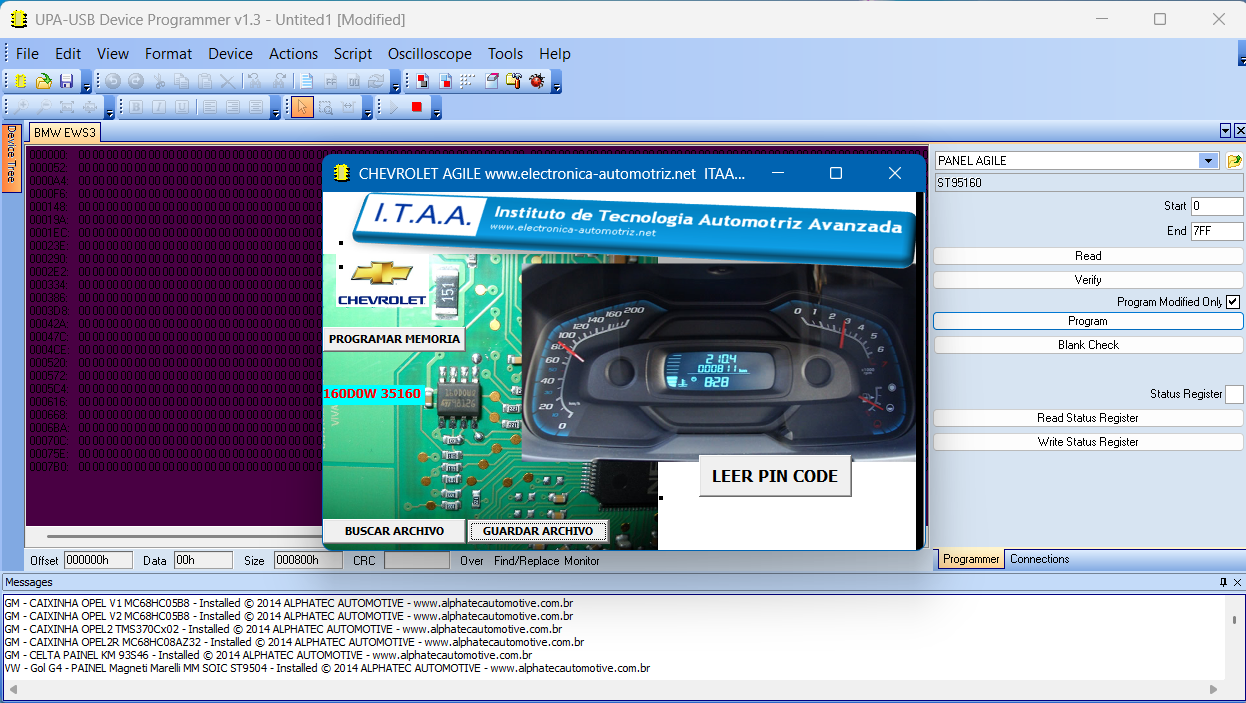This screenshot has height=703, width=1246.
Task: Open device file via folder icon beside PANEL AGILE
Action: pos(1234,161)
